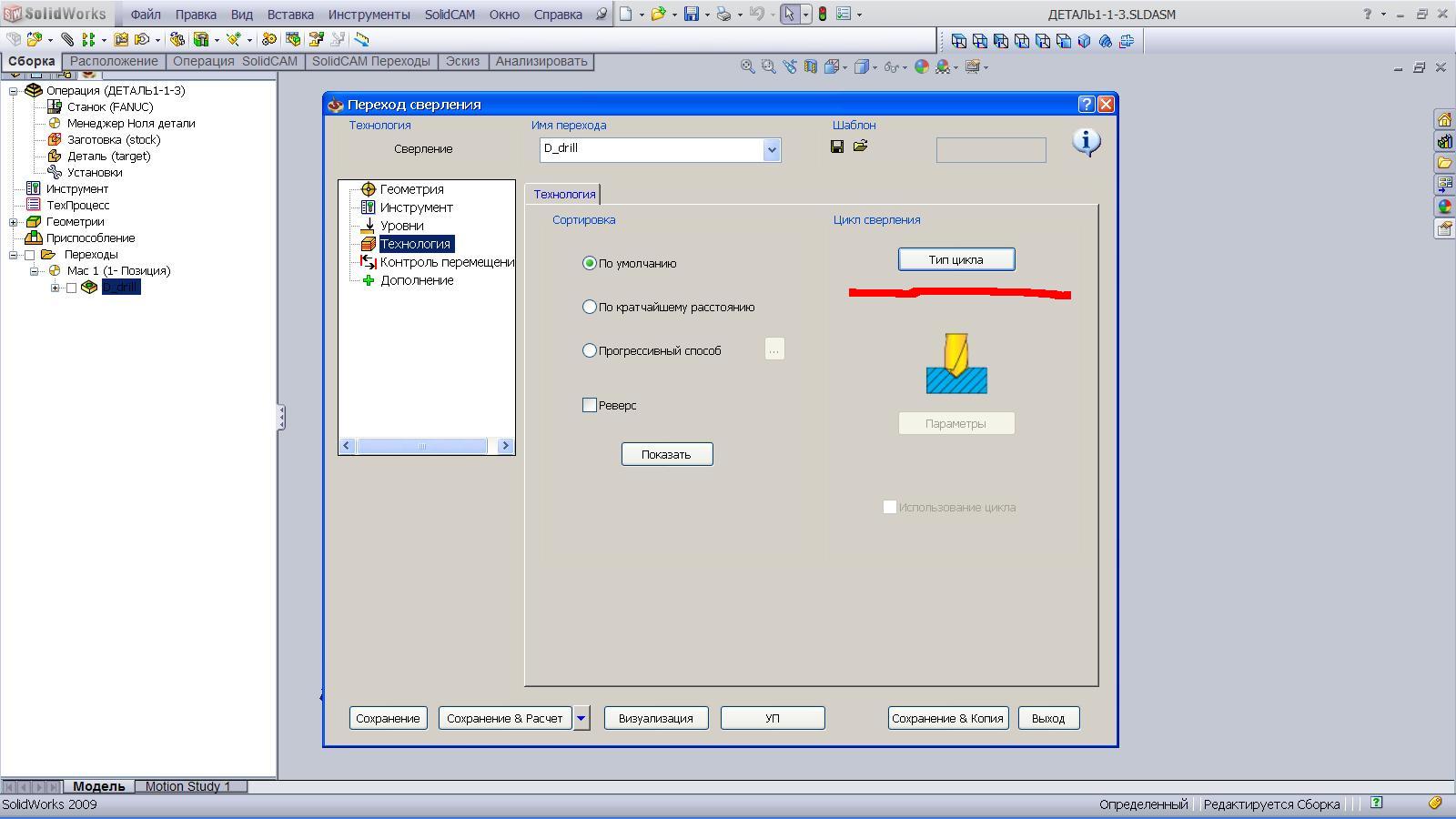Image resolution: width=1456 pixels, height=819 pixels.
Task: Click the Section View icon
Action: point(810,66)
